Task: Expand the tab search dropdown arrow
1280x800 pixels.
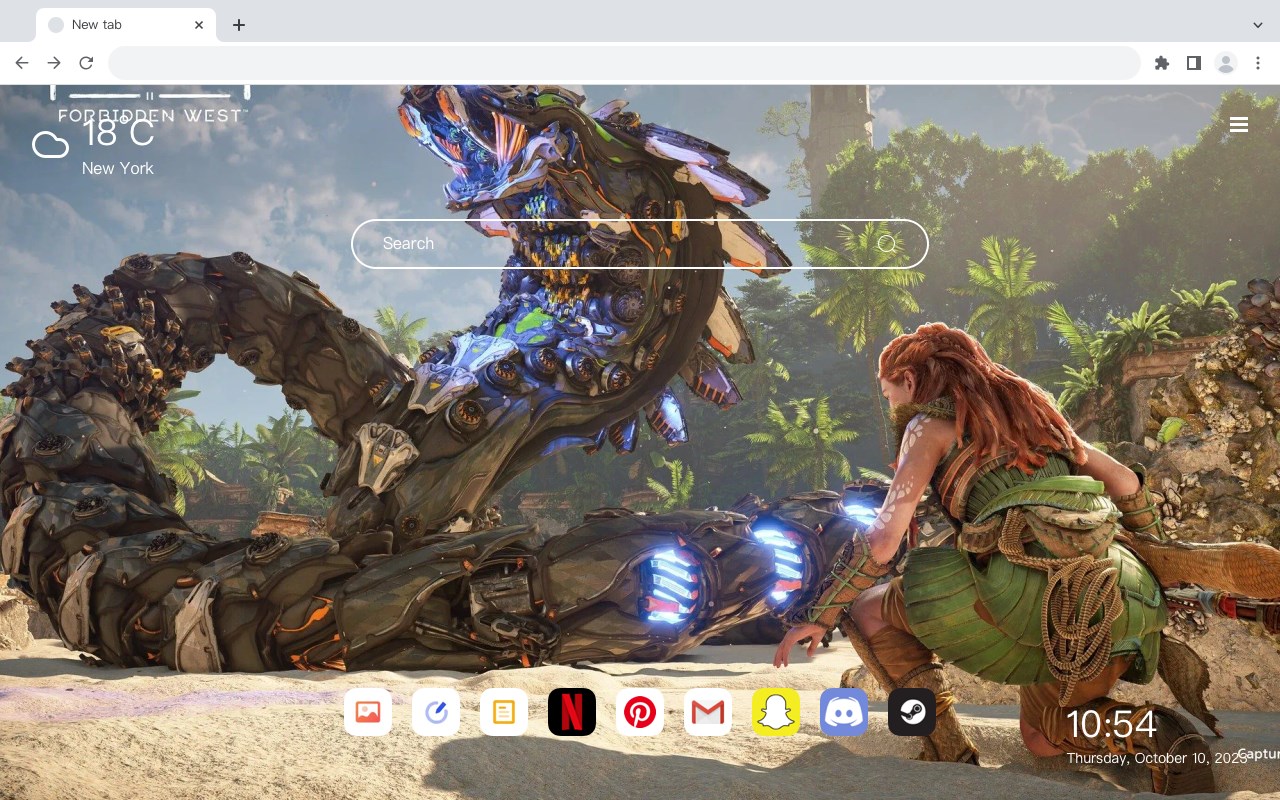Action: point(1258,25)
